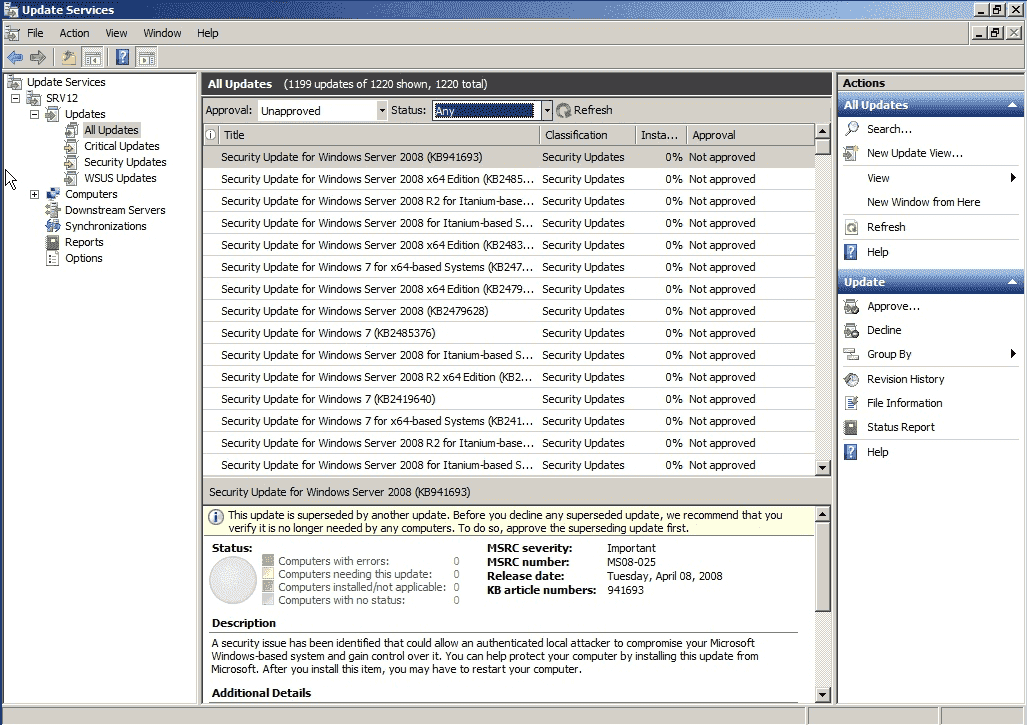Click the Refresh button next to Status
The image size is (1027, 725).
[584, 111]
